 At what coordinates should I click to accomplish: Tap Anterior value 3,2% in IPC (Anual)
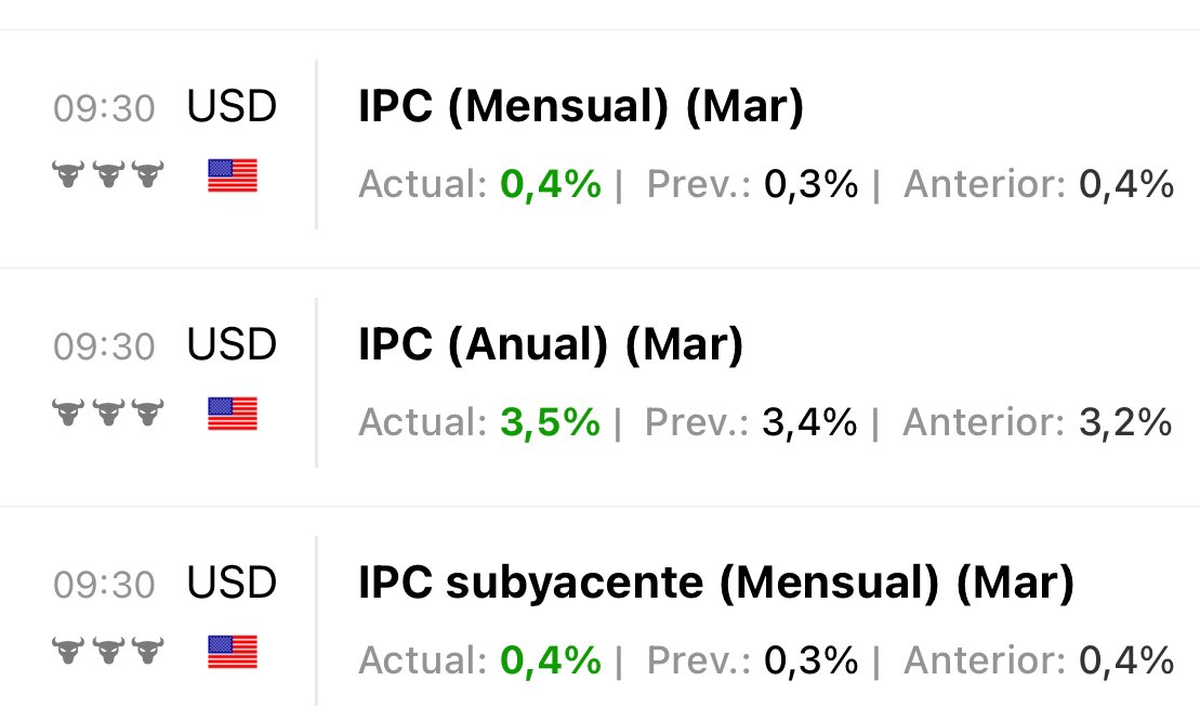point(1125,422)
